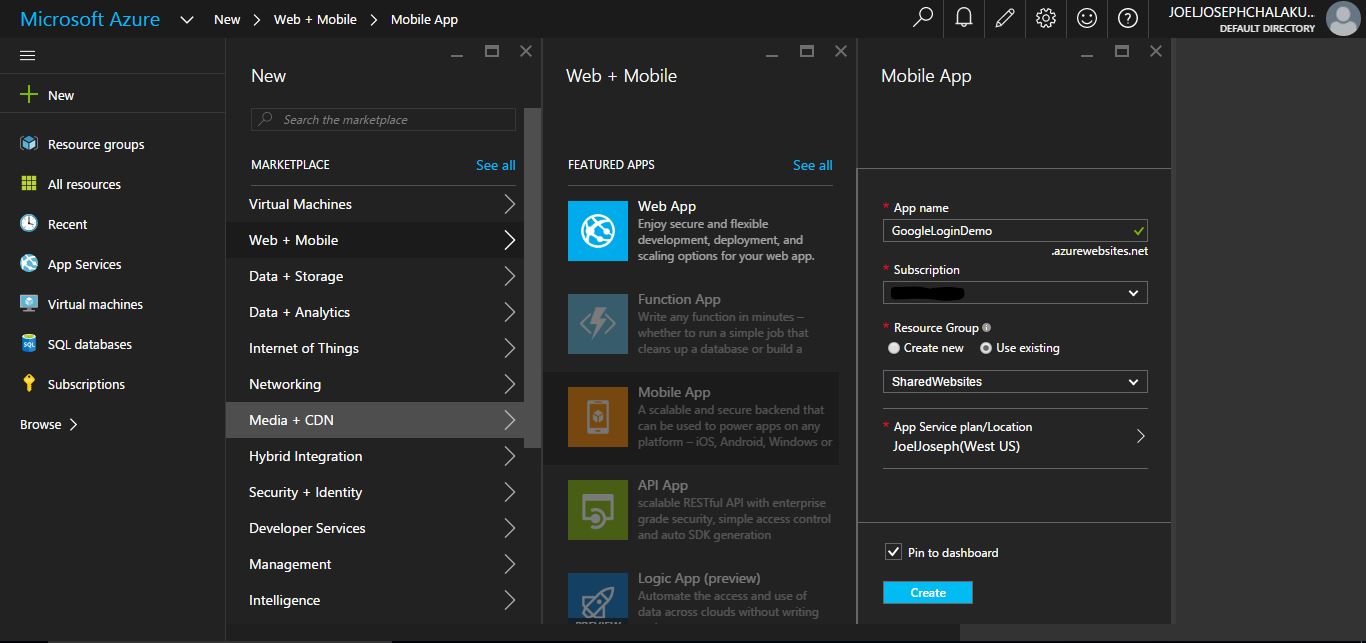Expand the Browse chevron in sidebar
Image resolution: width=1366 pixels, height=643 pixels.
[74, 424]
